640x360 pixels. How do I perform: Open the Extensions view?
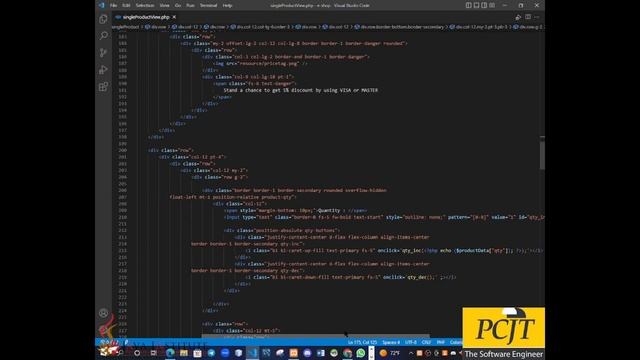pos(103,87)
